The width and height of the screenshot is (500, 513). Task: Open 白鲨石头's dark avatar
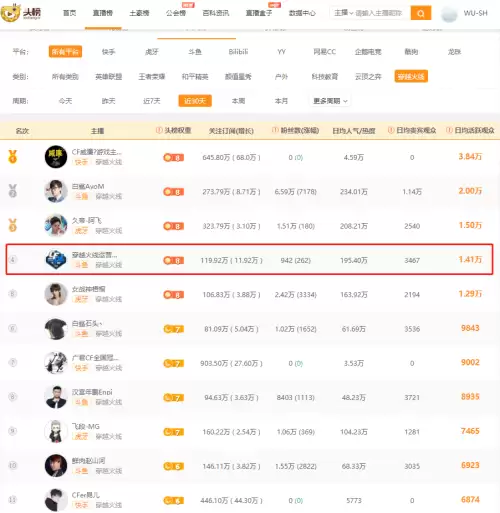[x=56, y=328]
